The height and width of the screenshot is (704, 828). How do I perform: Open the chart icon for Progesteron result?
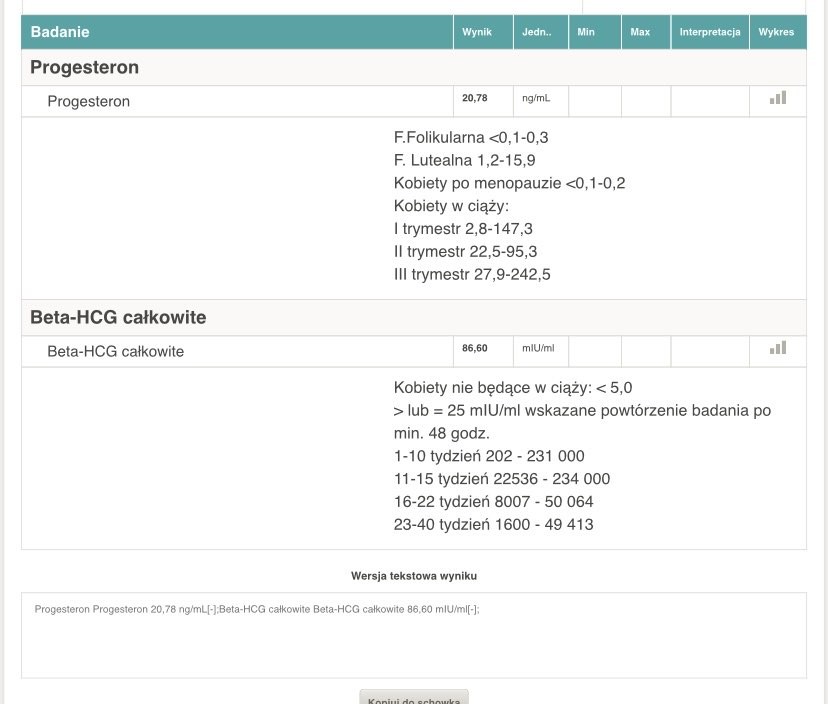coord(777,98)
